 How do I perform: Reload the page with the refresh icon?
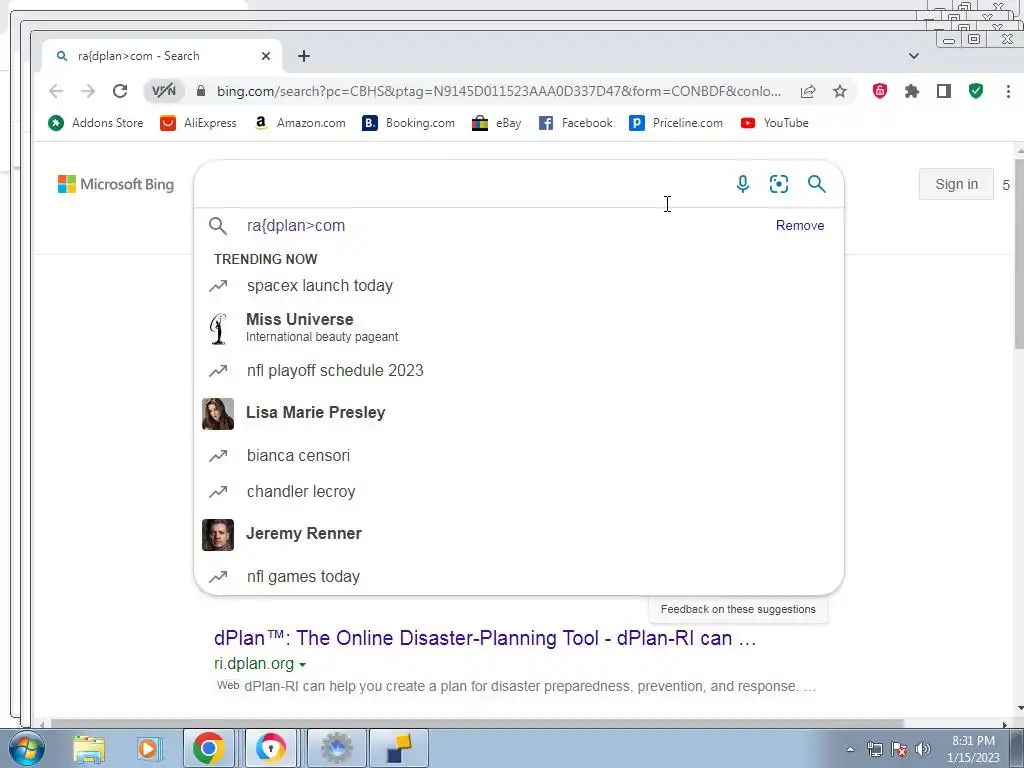120,91
